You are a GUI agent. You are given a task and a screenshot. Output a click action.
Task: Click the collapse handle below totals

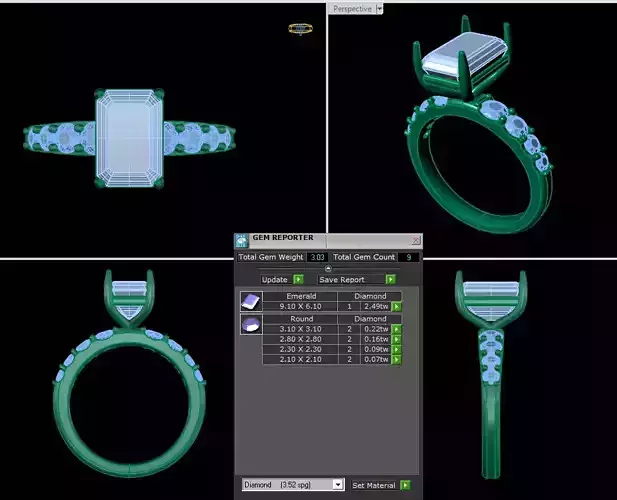[328, 269]
